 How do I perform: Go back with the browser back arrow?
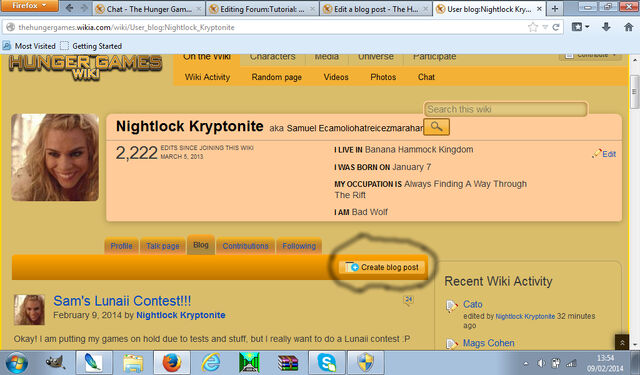coord(70,8)
